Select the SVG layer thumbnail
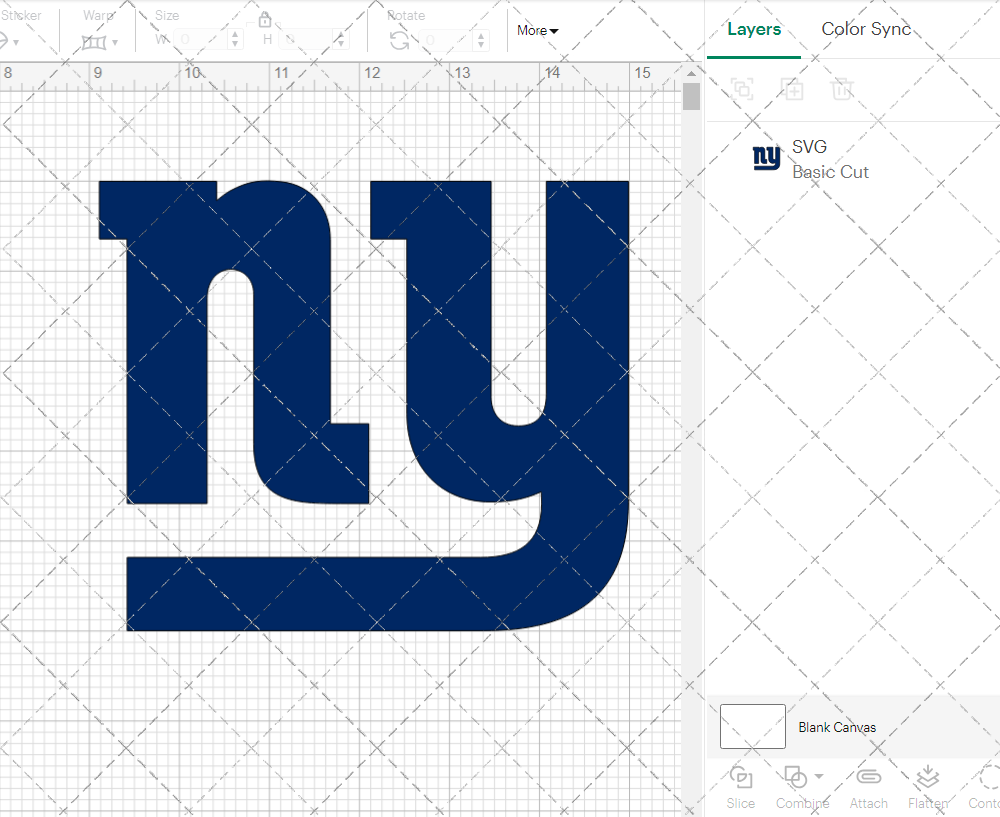1000x817 pixels. pos(767,158)
